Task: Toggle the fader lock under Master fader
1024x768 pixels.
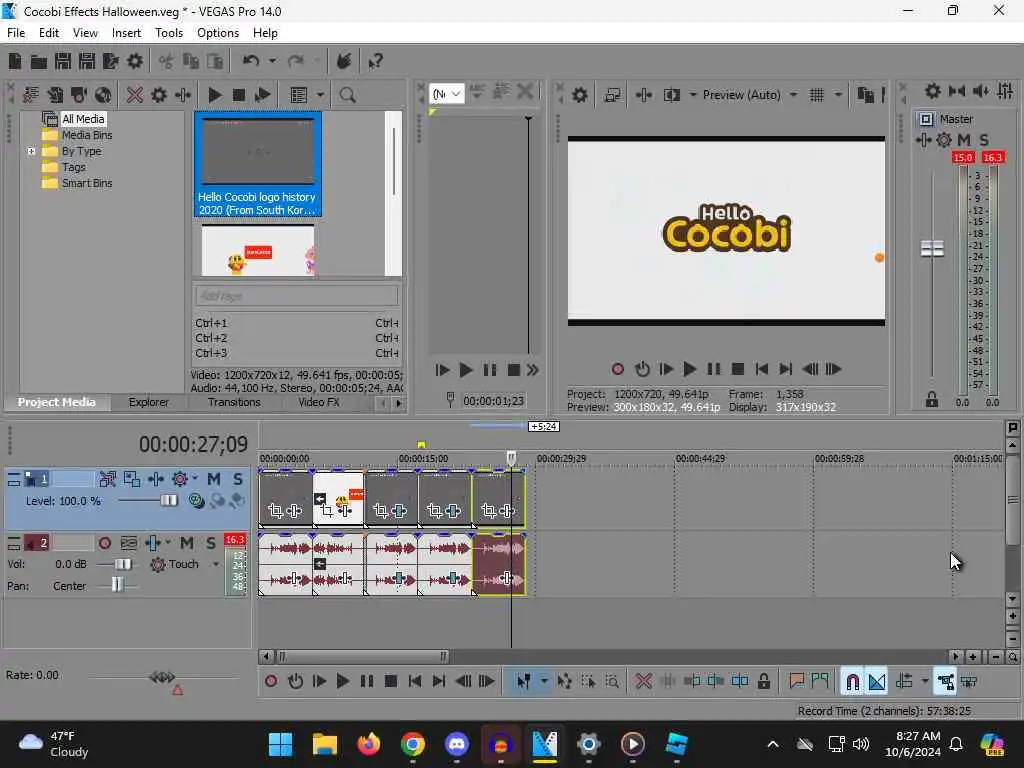Action: 932,400
